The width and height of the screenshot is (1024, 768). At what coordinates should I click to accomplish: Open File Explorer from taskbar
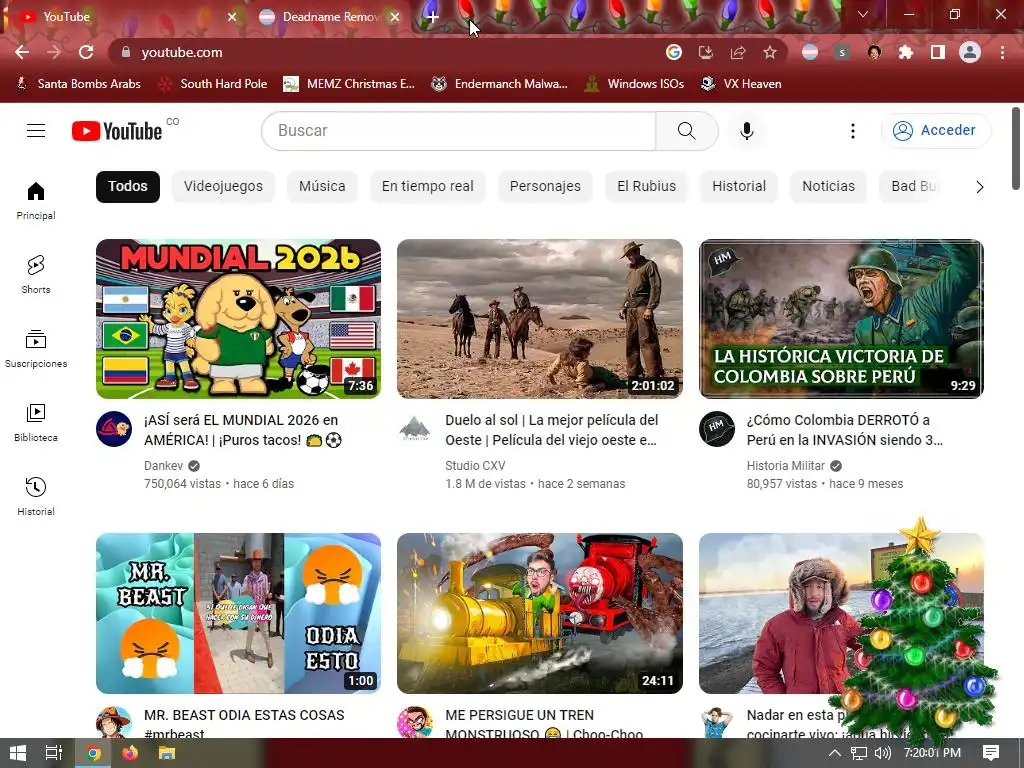(x=167, y=753)
